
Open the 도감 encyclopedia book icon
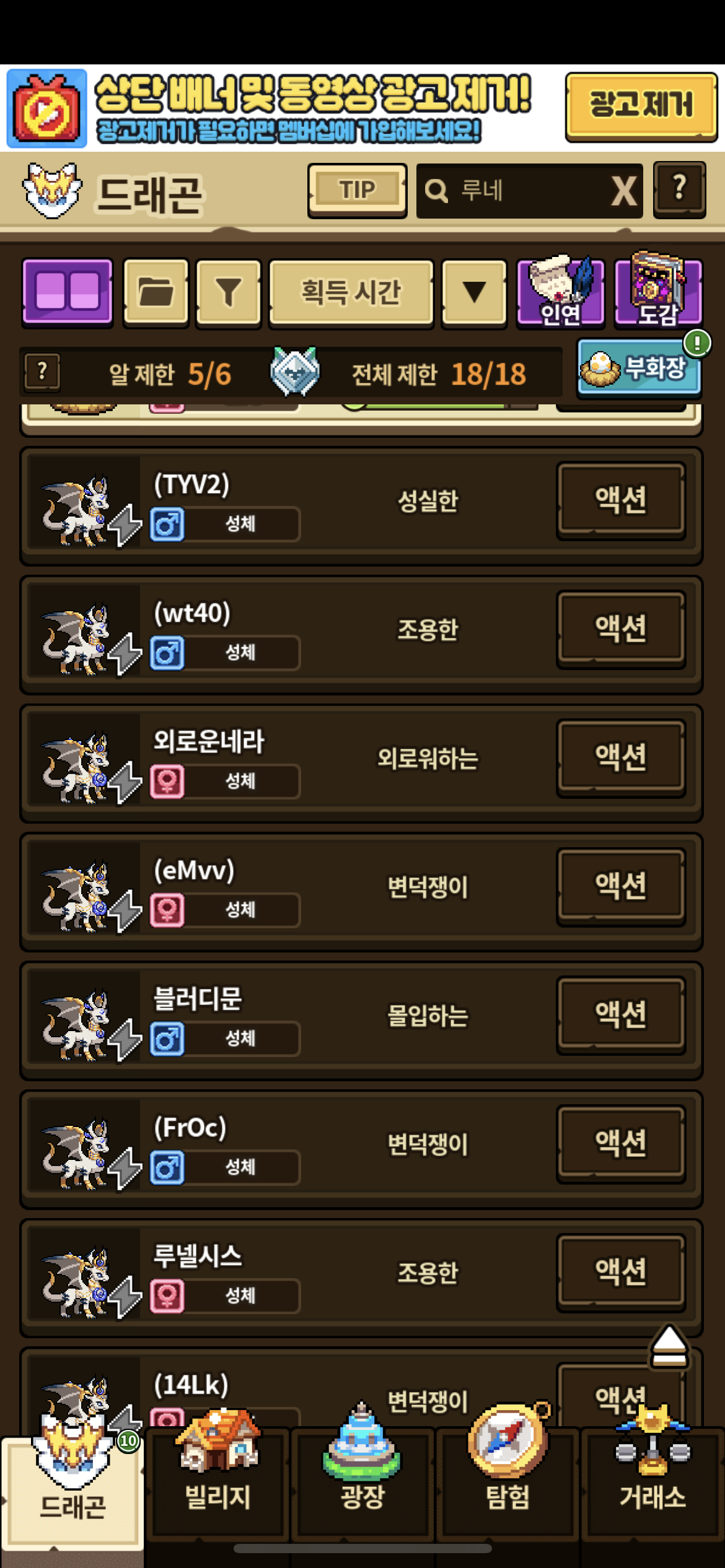[x=658, y=290]
